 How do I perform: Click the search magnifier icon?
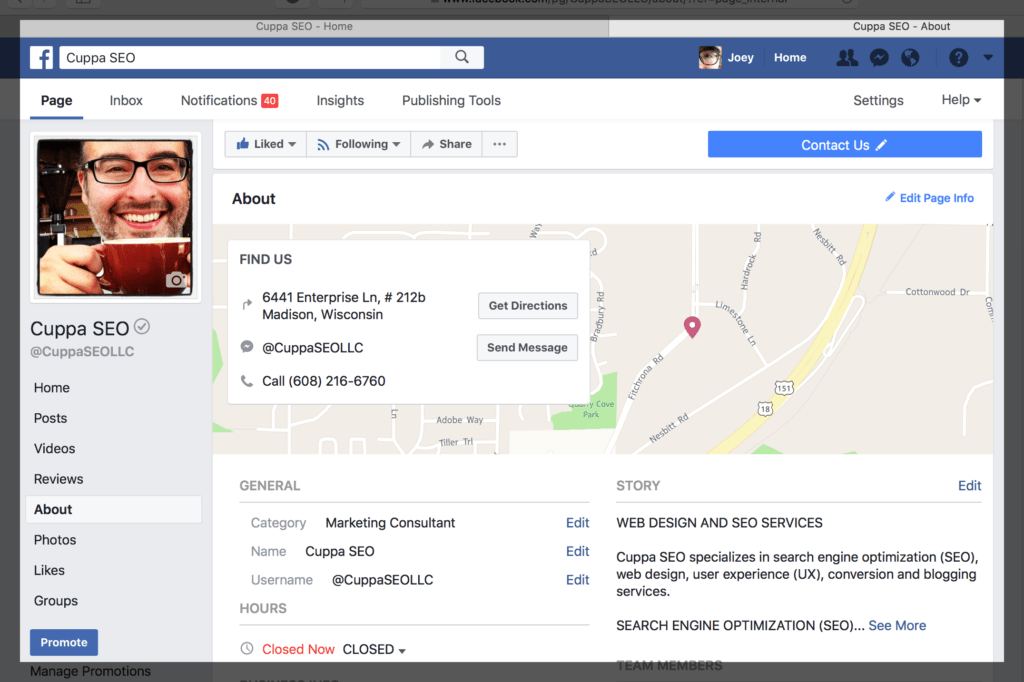point(462,57)
